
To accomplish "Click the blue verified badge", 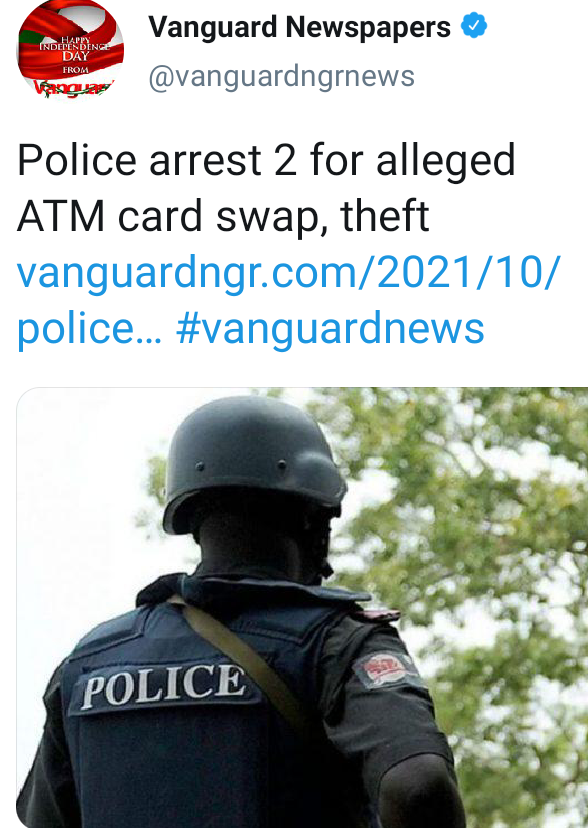I will pyautogui.click(x=474, y=26).
